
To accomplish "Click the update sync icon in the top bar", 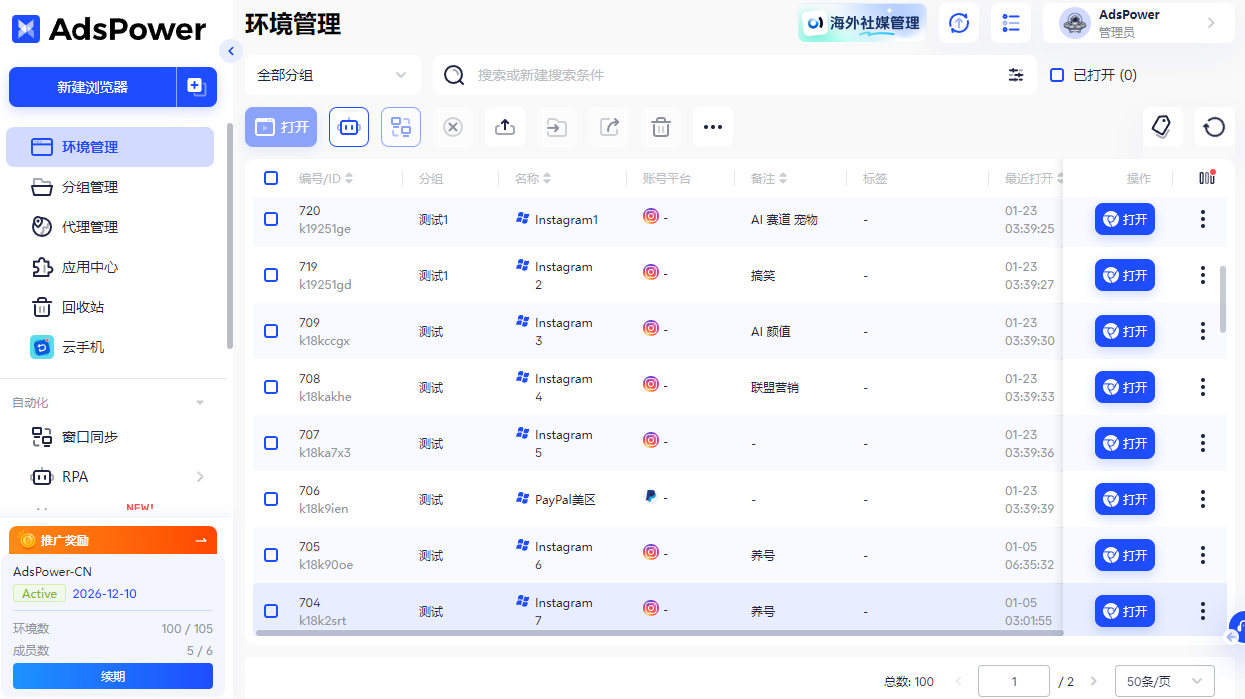I will coord(959,22).
